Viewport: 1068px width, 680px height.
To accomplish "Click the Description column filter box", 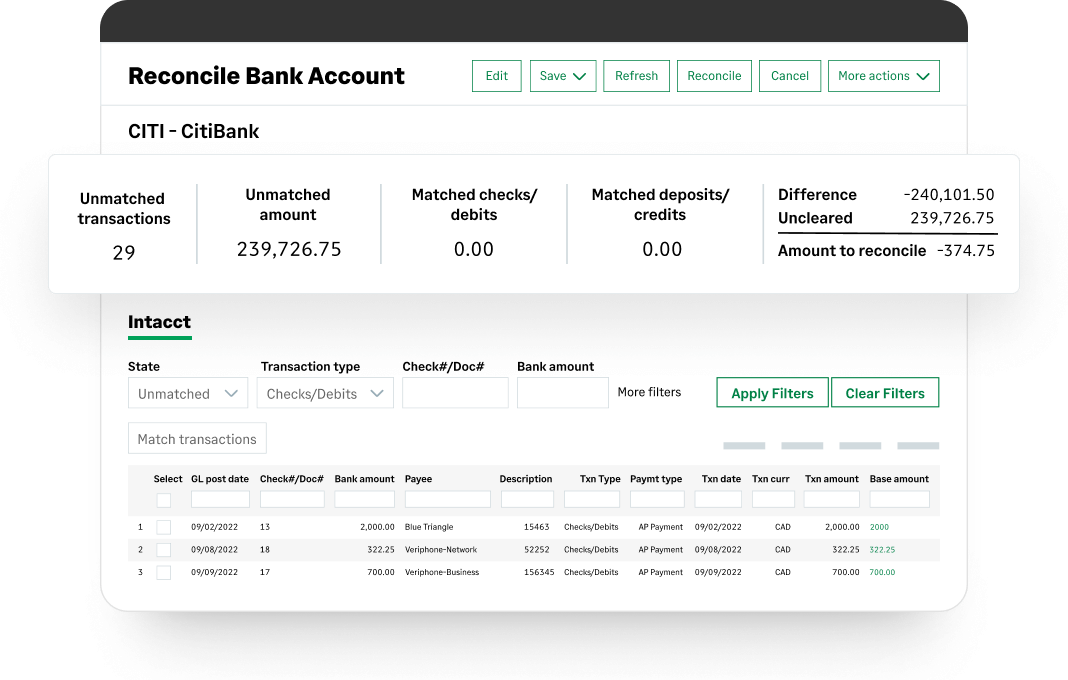I will tap(527, 499).
